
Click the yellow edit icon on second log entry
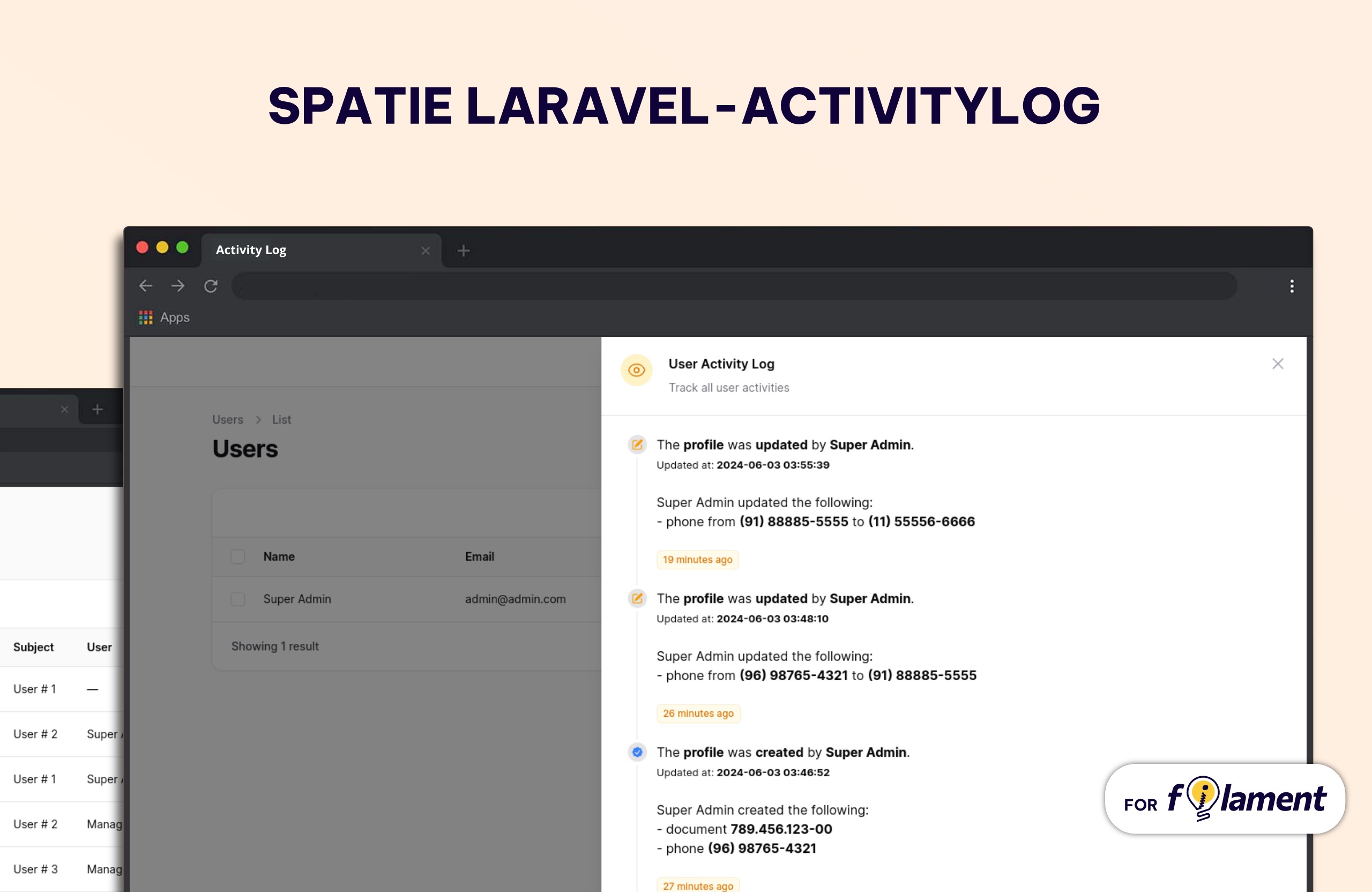[637, 598]
